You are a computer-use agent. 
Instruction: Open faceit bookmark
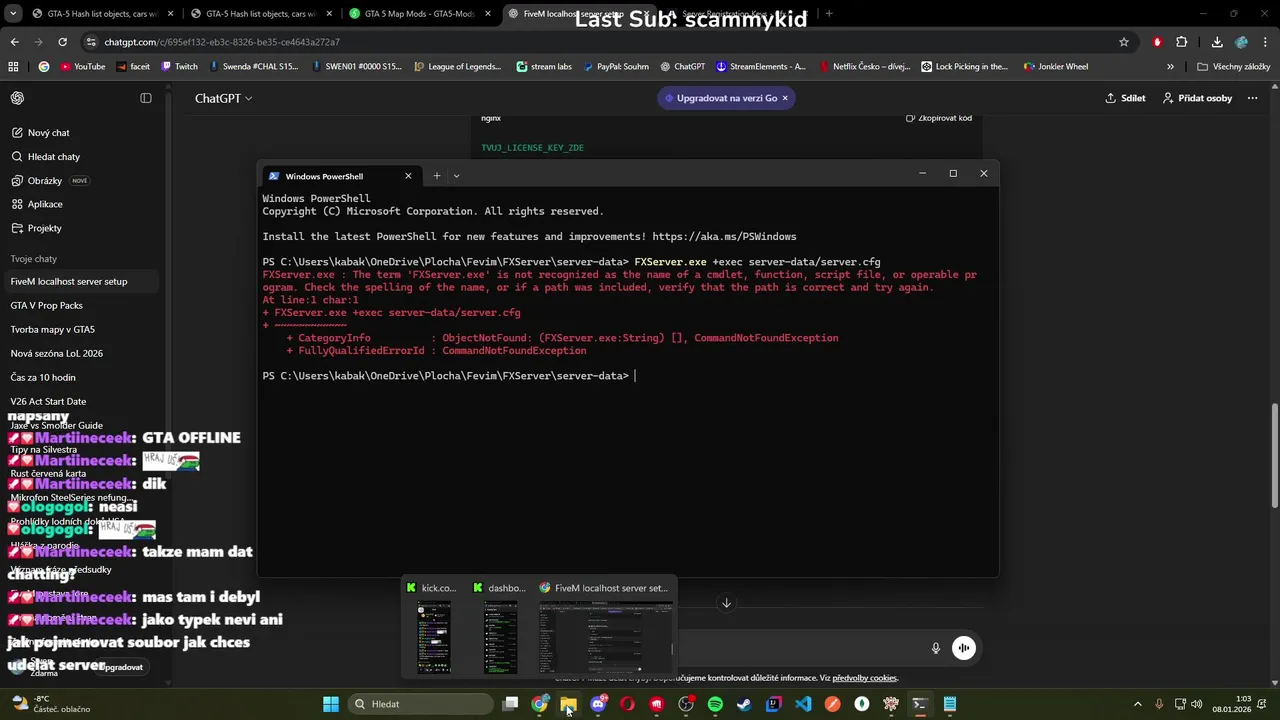[132, 66]
